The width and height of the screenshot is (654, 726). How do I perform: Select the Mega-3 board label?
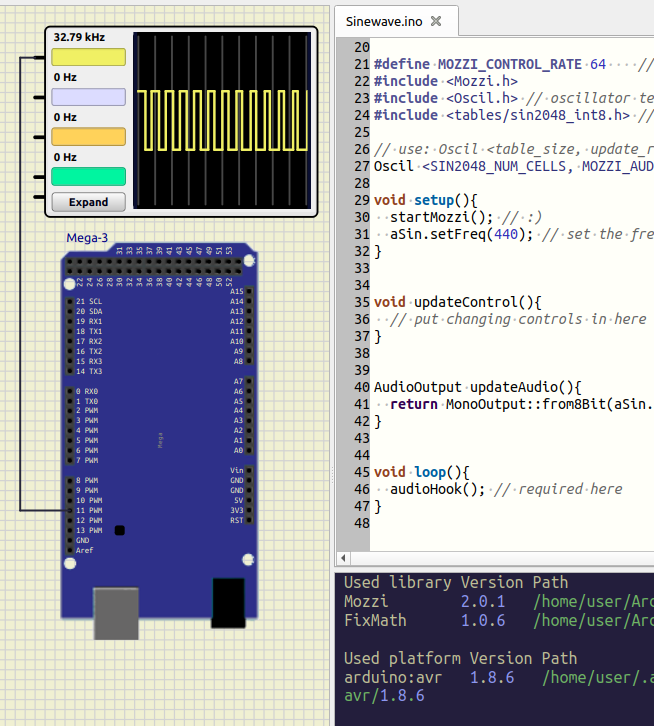coord(87,237)
